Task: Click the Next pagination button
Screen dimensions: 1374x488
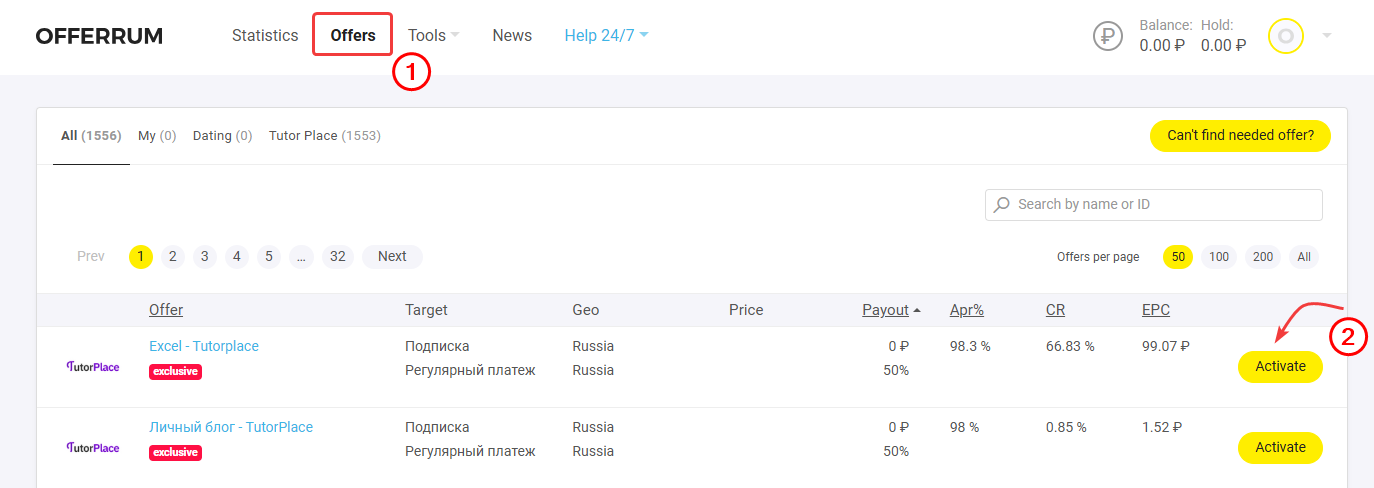Action: [392, 257]
